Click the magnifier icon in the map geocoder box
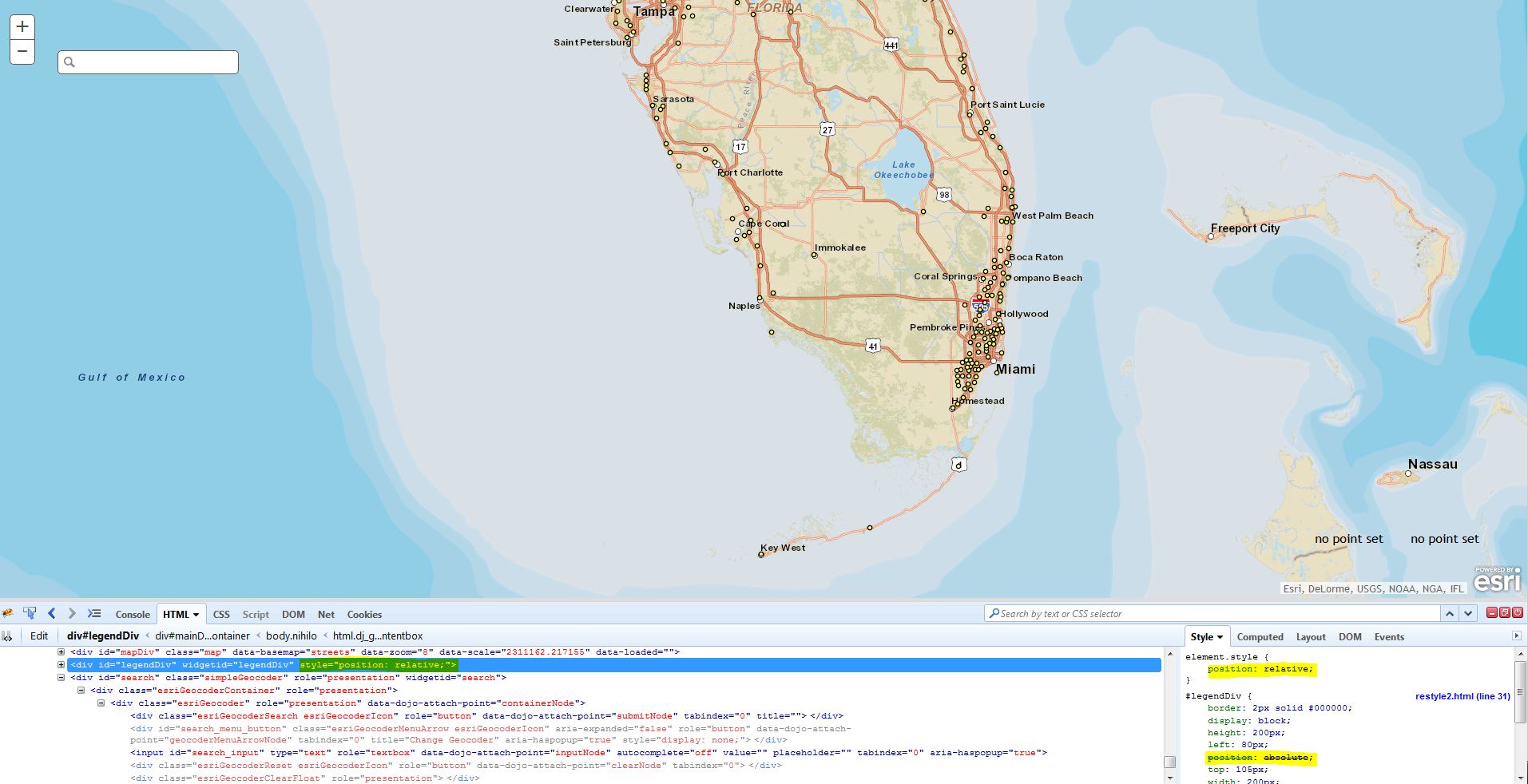Image resolution: width=1528 pixels, height=784 pixels. click(69, 62)
